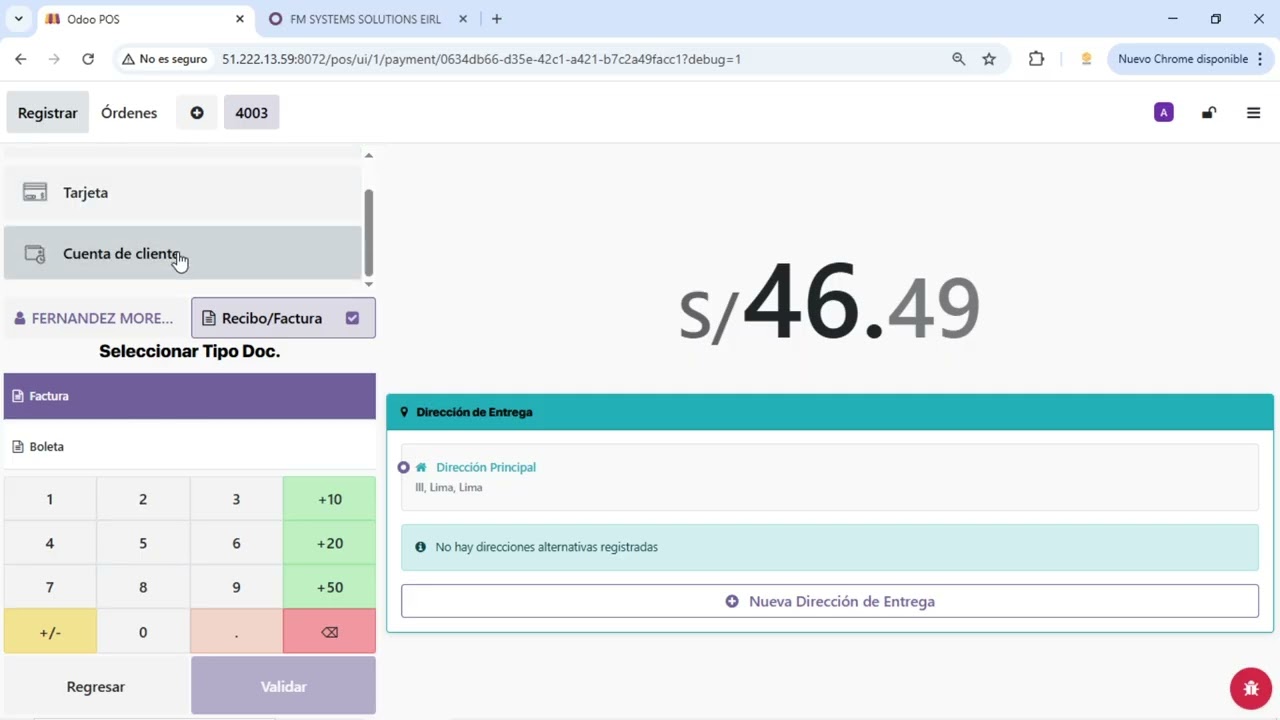Click the Dirección de Entrega header
Image resolution: width=1280 pixels, height=720 pixels.
[x=830, y=412]
